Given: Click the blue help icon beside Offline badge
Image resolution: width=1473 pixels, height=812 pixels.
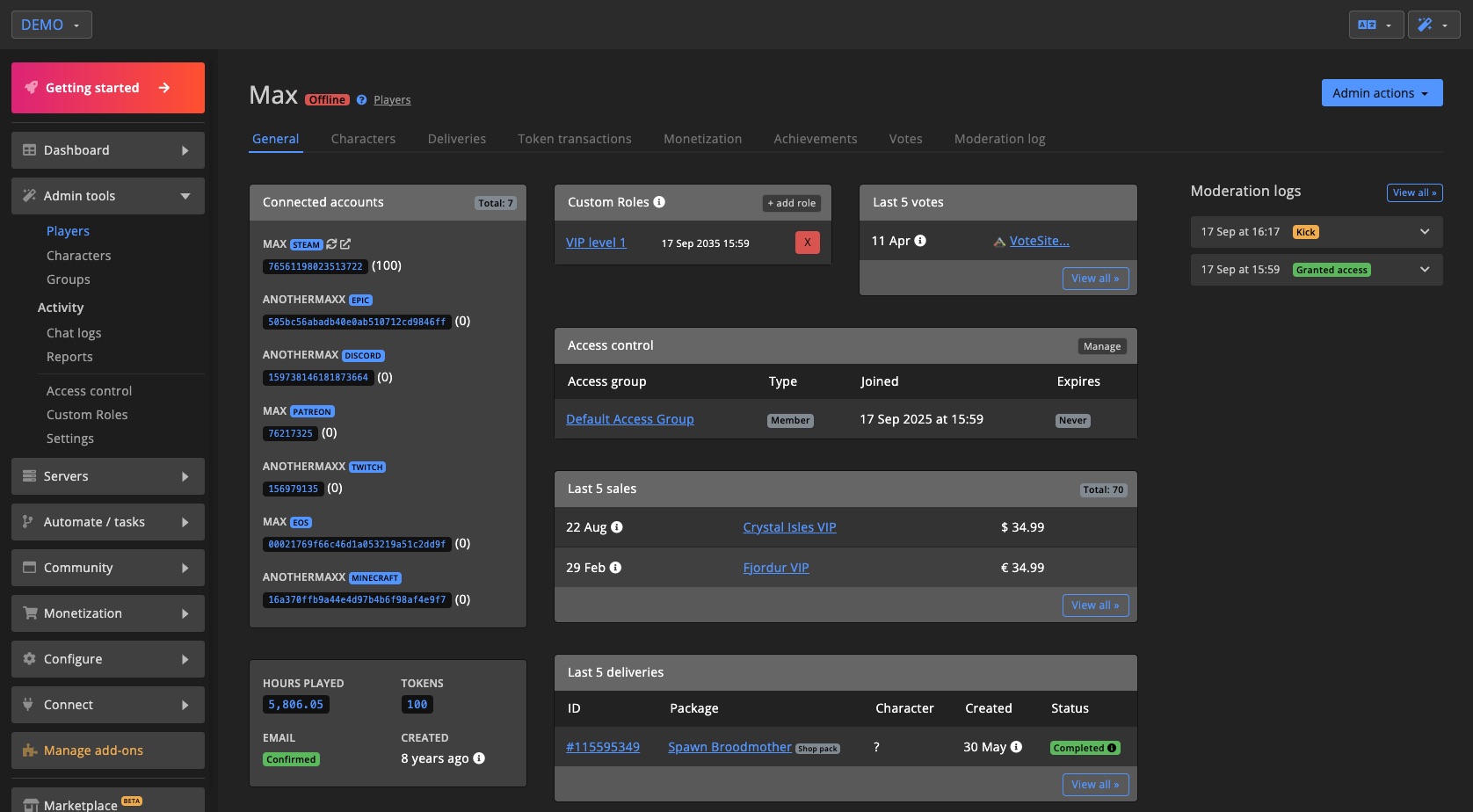Looking at the screenshot, I should pyautogui.click(x=361, y=100).
